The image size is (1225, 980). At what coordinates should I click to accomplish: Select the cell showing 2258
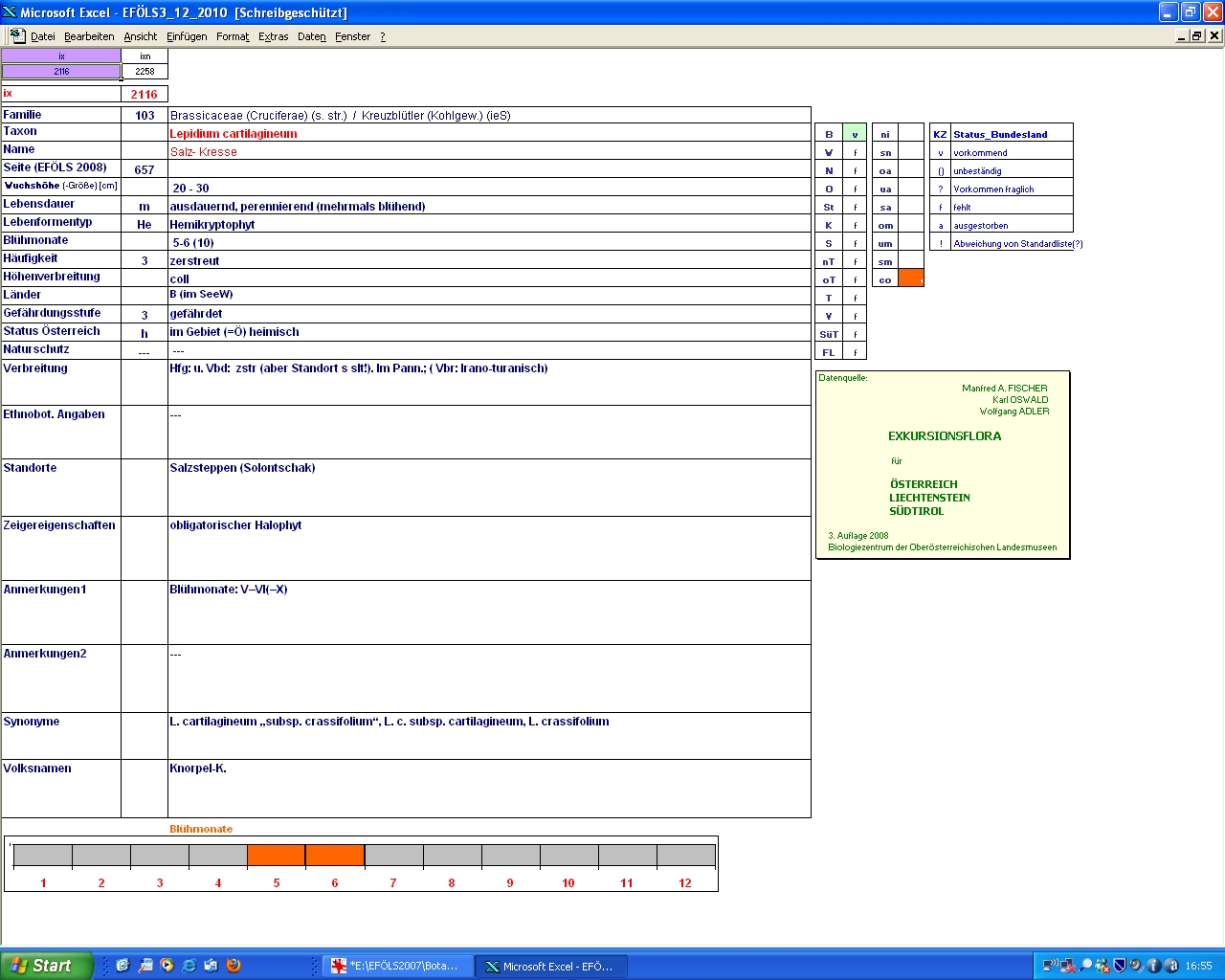145,71
